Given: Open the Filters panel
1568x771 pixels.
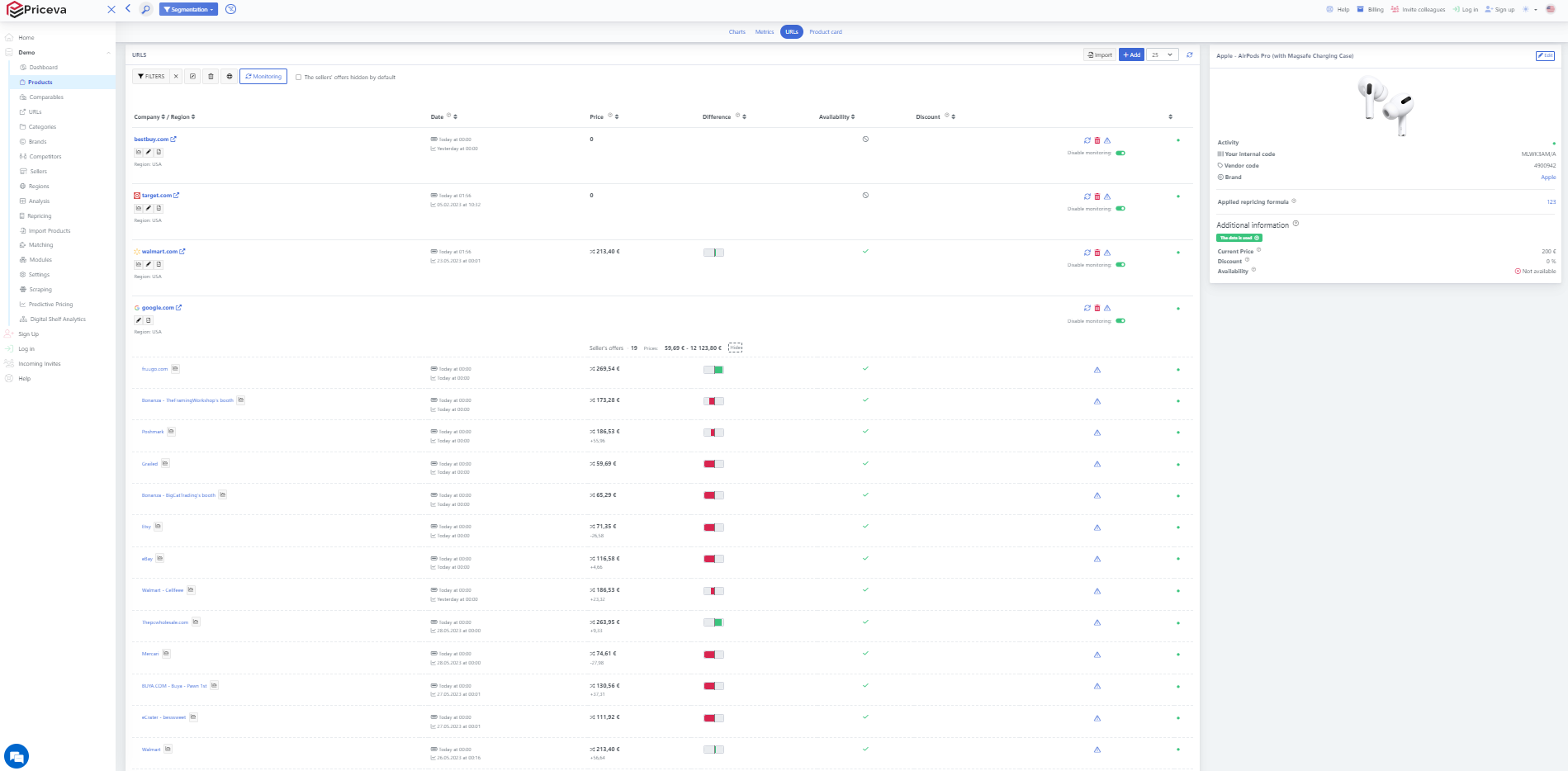Looking at the screenshot, I should [154, 76].
